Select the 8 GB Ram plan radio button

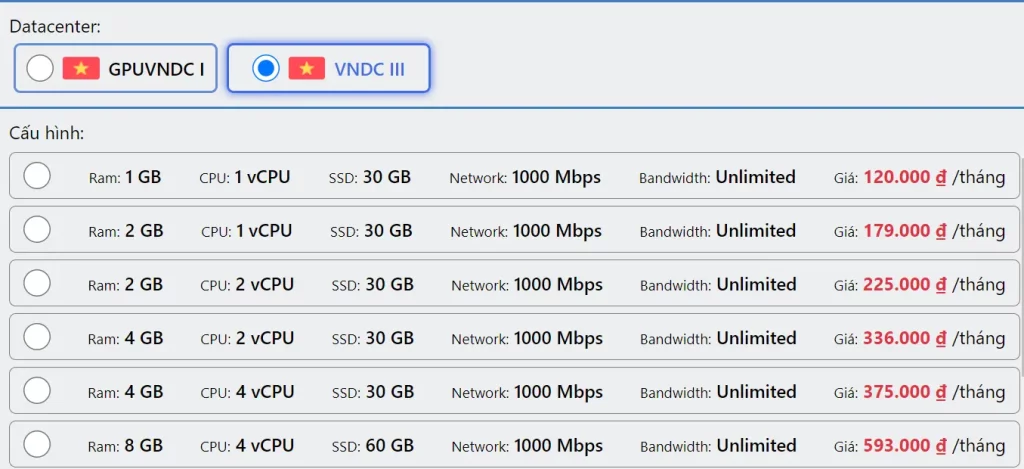point(37,444)
